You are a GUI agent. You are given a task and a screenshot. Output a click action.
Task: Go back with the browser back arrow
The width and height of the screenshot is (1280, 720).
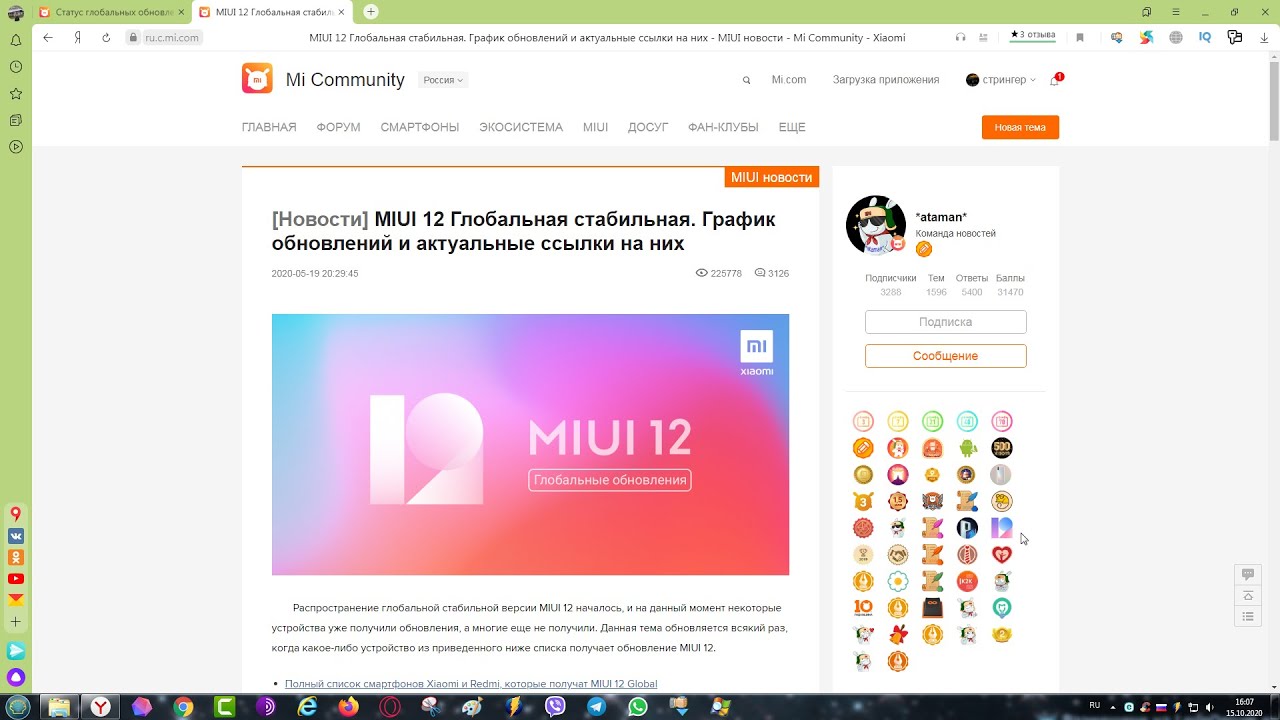point(48,38)
